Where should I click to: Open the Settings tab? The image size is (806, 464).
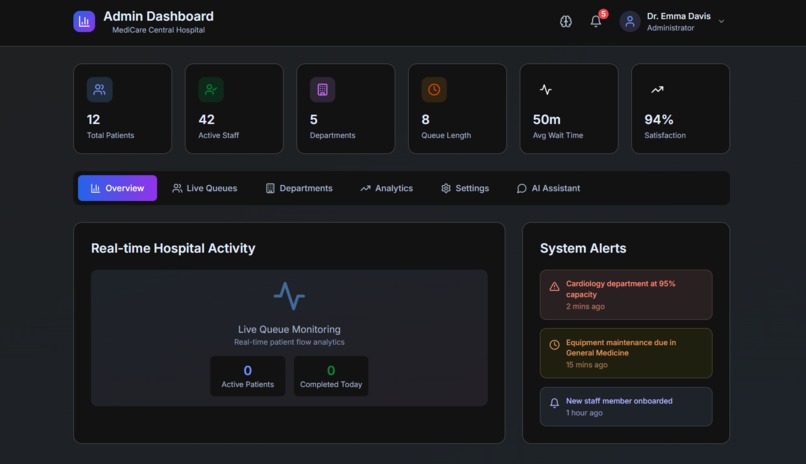click(465, 188)
